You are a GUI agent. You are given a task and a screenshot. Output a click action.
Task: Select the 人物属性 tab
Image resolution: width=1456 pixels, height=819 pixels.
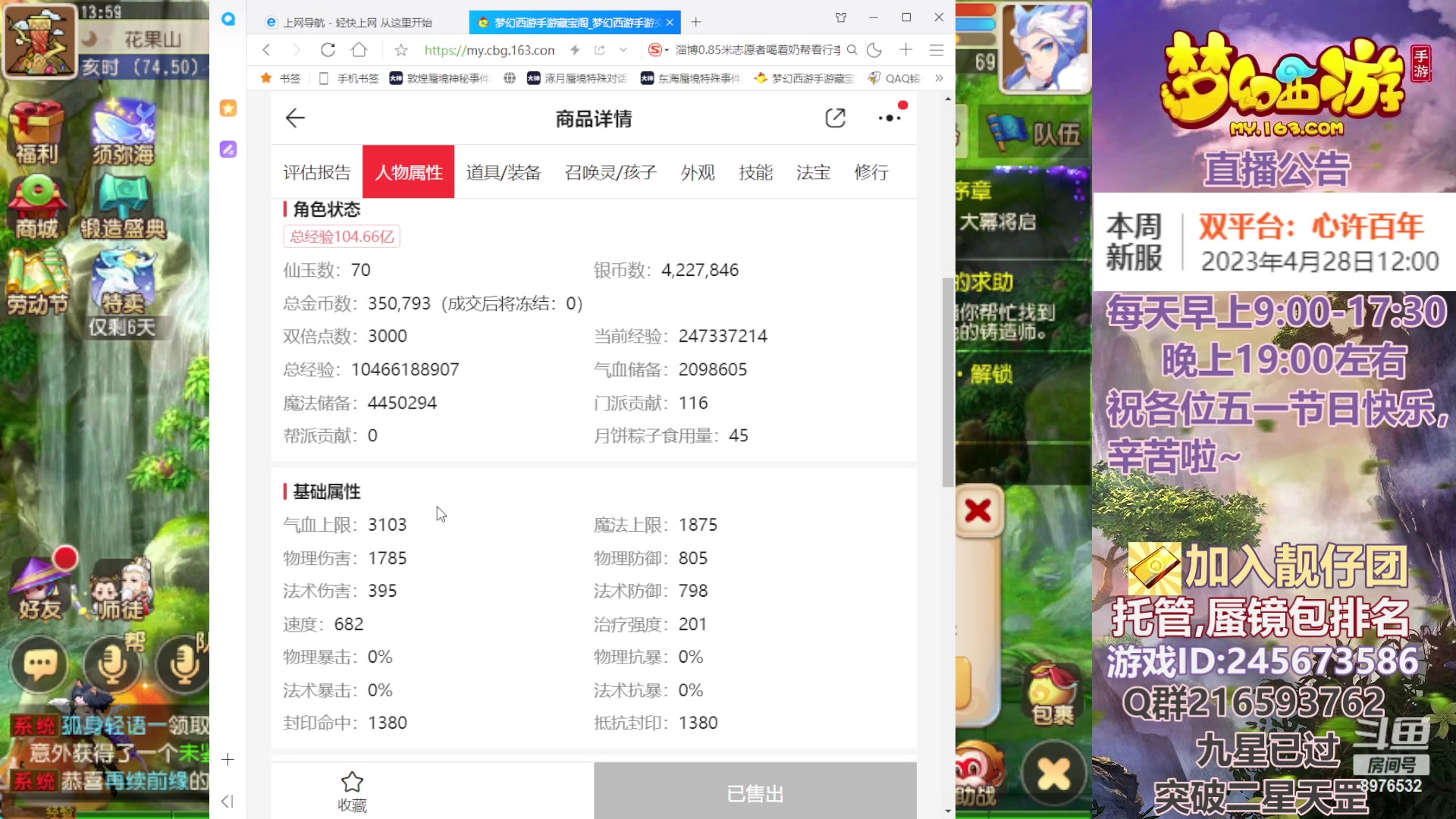point(409,172)
